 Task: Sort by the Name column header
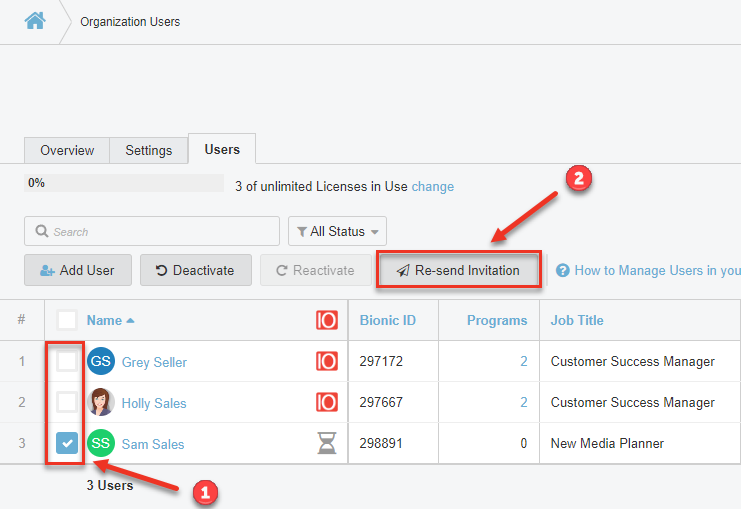point(104,321)
